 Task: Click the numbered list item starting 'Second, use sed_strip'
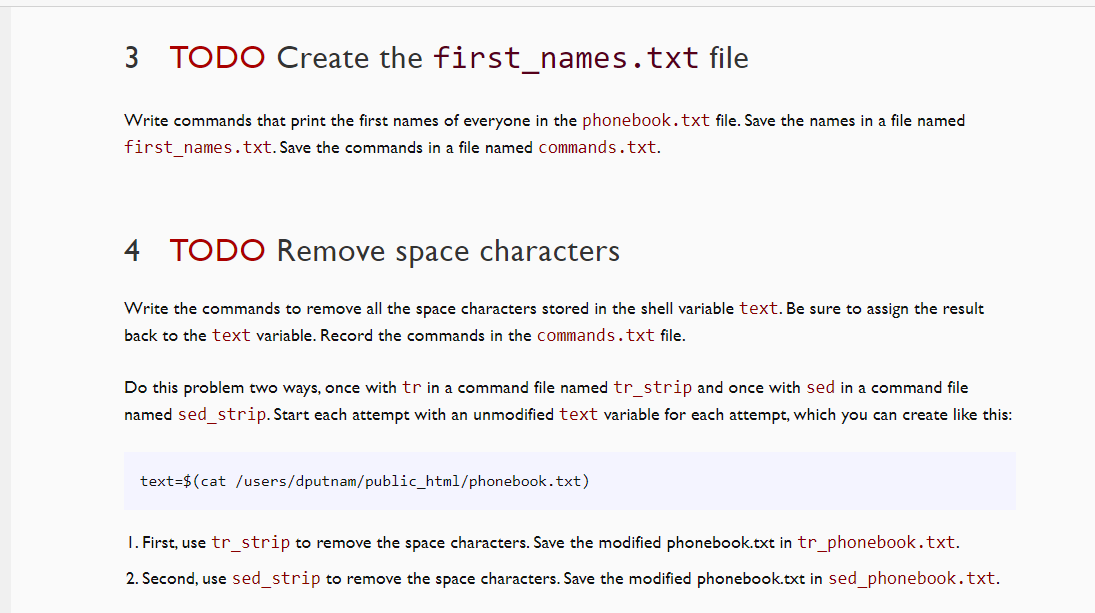click(400, 578)
